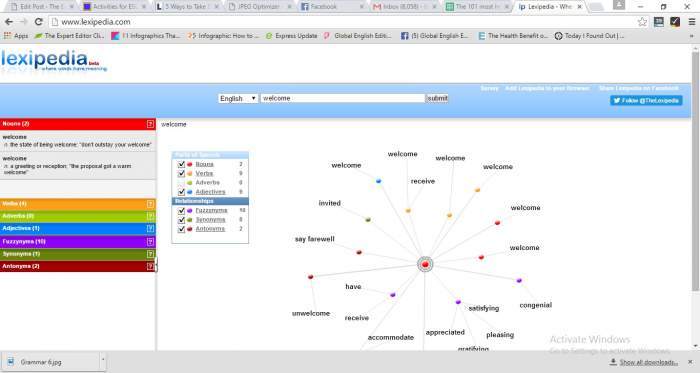Collapse the Nouns section header
700x373 pixels.
(78, 124)
